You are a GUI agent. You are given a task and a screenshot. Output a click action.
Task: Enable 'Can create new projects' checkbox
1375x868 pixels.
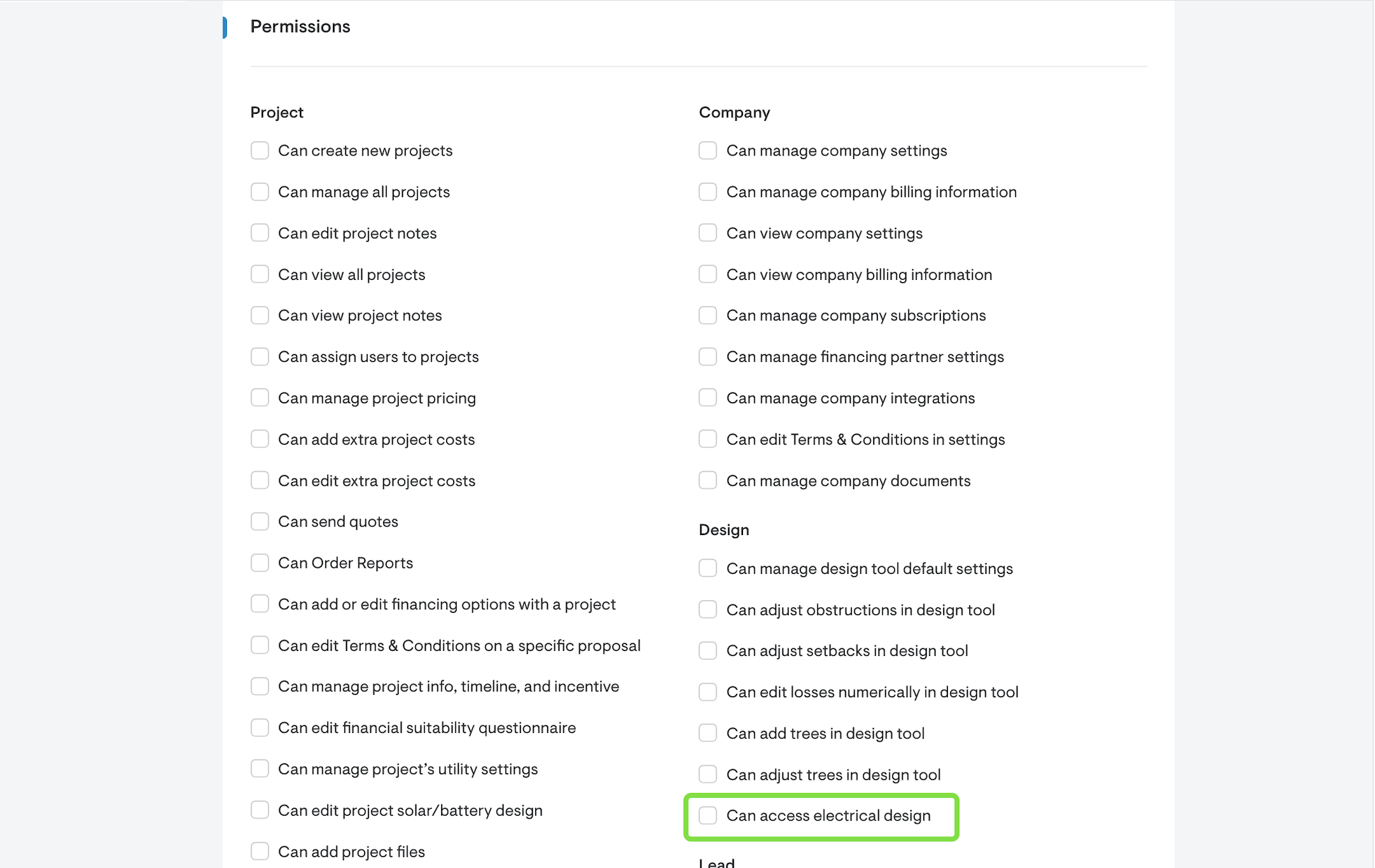[x=259, y=151]
